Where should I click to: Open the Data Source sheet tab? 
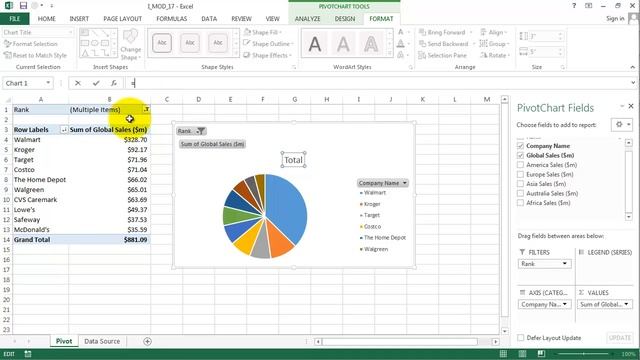102,341
